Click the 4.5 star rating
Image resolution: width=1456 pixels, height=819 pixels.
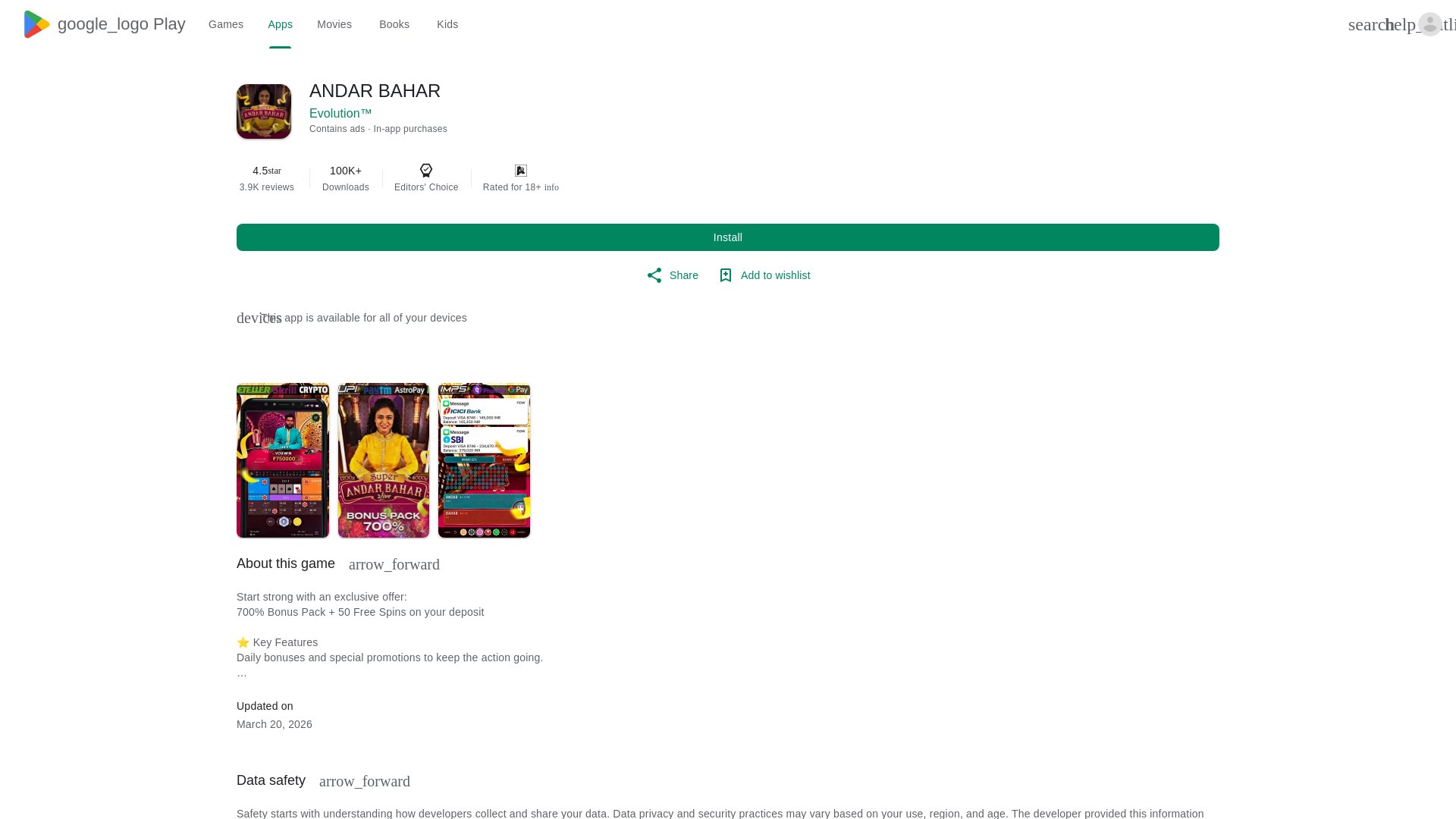click(267, 171)
